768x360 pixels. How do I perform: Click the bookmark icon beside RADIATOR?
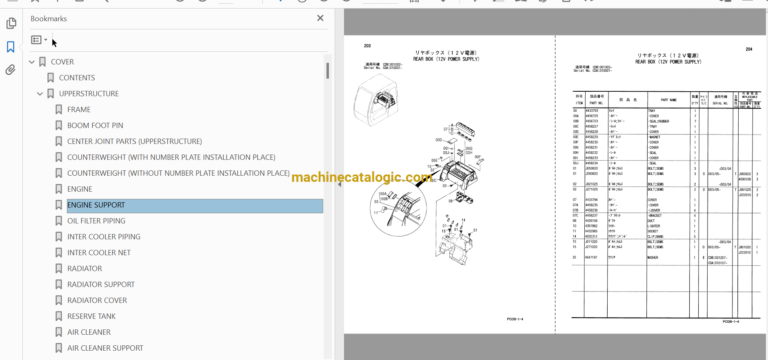[x=59, y=268]
